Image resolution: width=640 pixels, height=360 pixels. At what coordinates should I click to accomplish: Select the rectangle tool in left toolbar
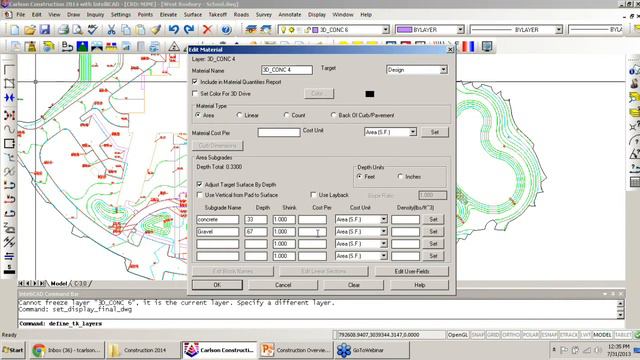tap(9, 143)
